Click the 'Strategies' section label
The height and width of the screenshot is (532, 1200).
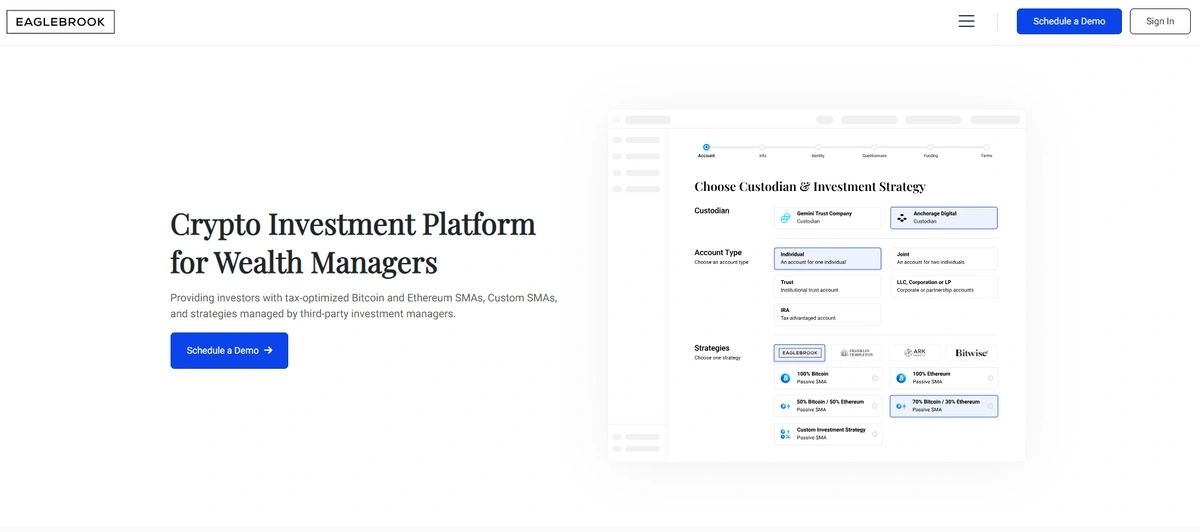[712, 348]
